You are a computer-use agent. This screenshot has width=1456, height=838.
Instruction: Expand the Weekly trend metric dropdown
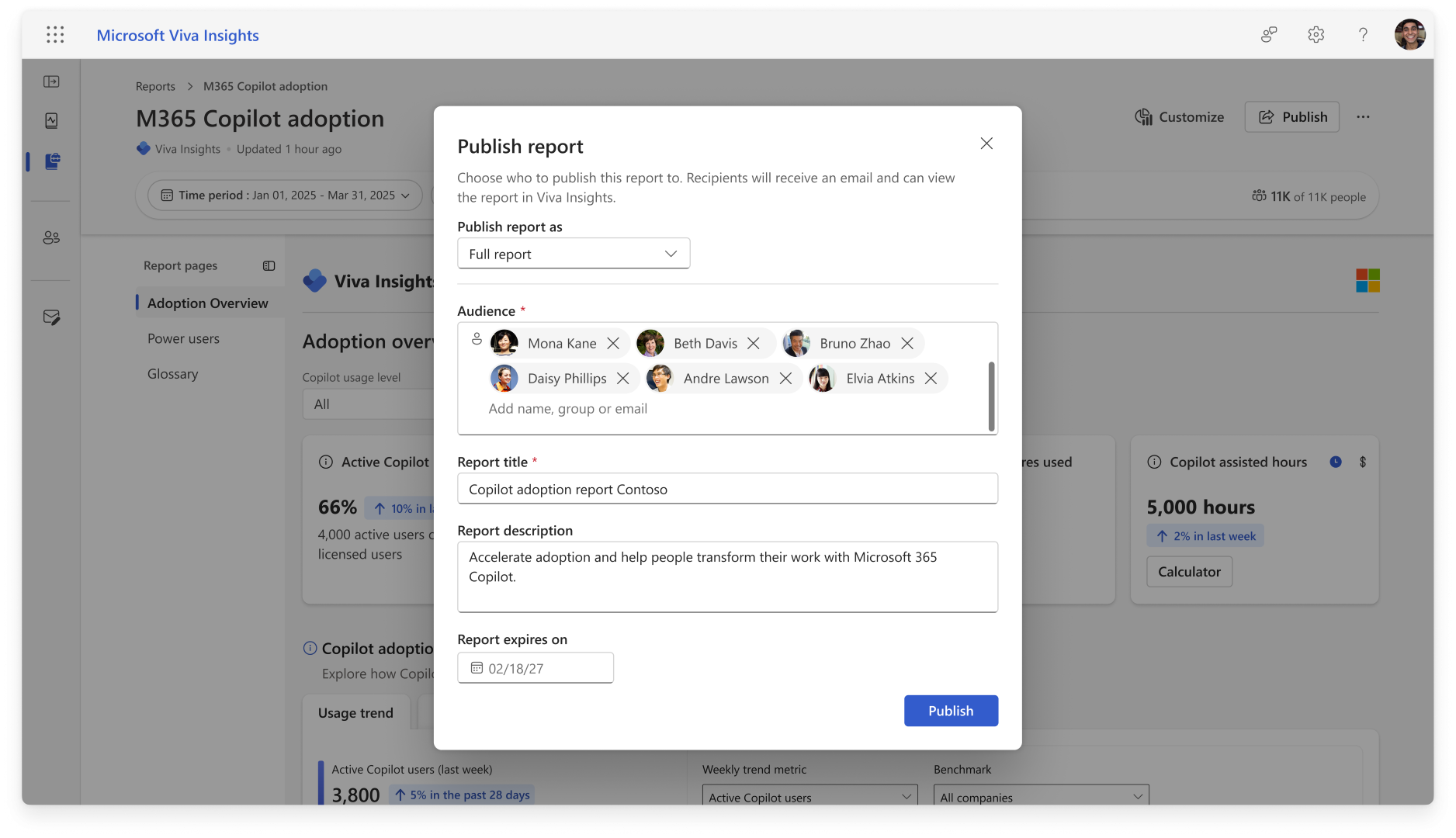pyautogui.click(x=809, y=797)
